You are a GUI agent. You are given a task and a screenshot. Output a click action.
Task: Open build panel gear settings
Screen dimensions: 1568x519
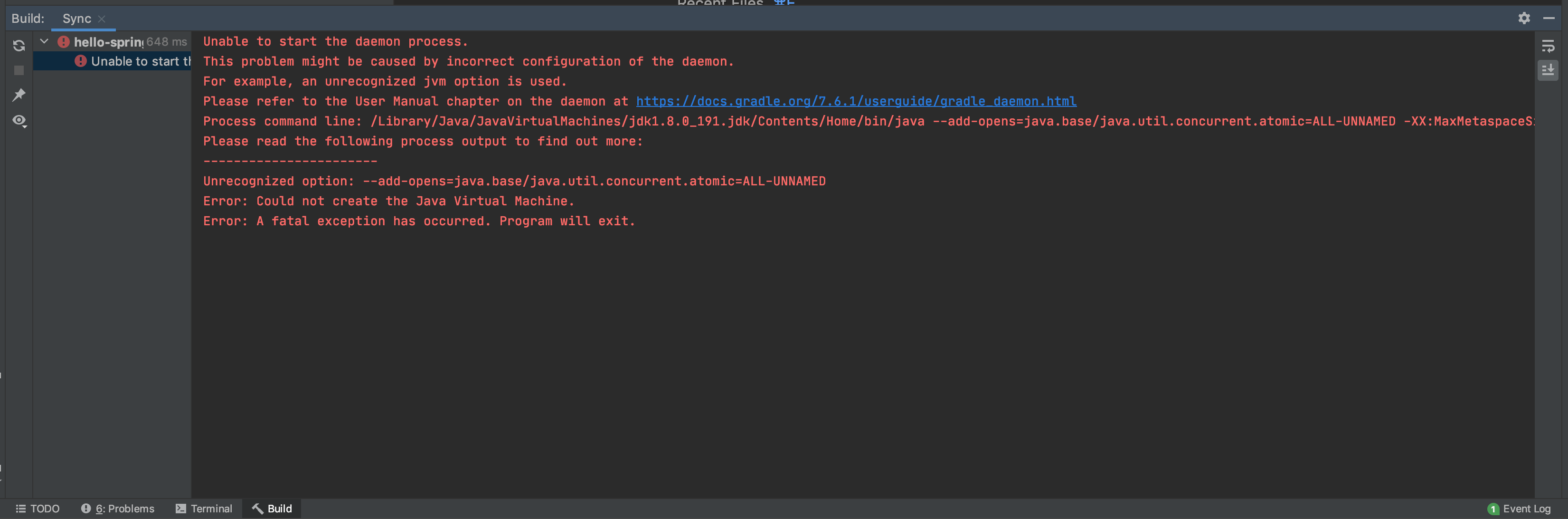click(1523, 18)
